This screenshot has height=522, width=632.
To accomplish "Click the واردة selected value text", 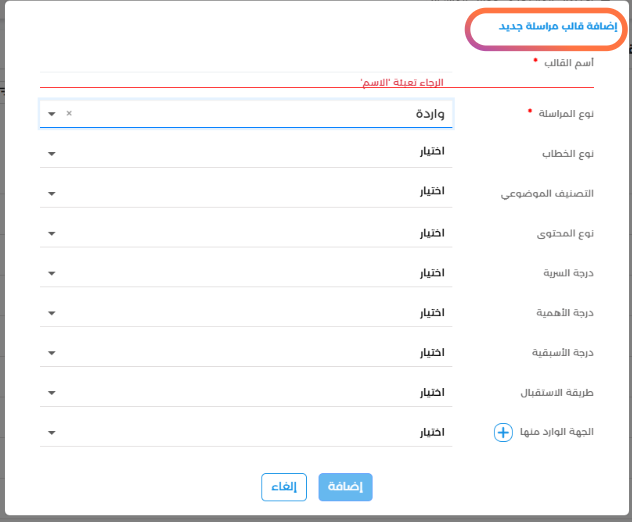I will pyautogui.click(x=430, y=114).
